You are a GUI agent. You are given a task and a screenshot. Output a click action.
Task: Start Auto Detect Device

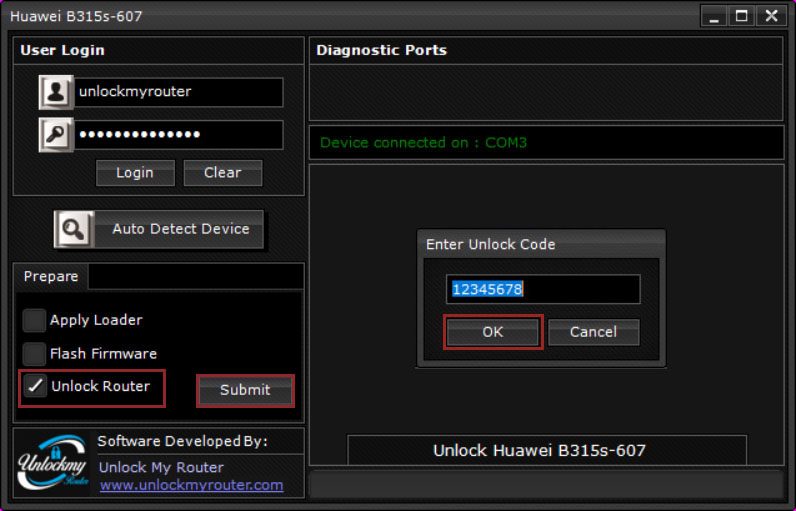pos(159,229)
